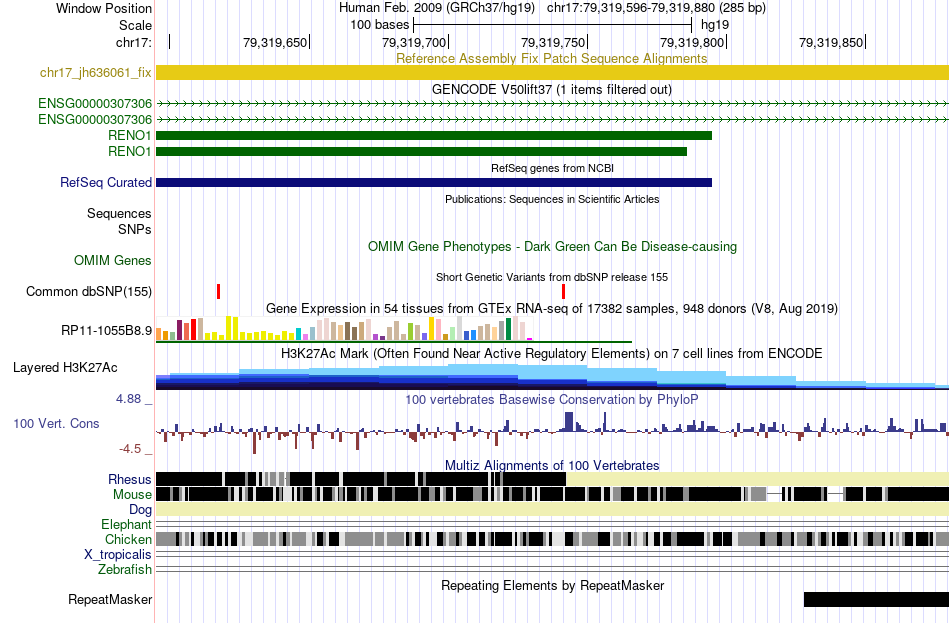Open 100 vertebrates Basewise Conservation by PhyloP title
Viewport: 950px width, 623px height.
[x=551, y=400]
